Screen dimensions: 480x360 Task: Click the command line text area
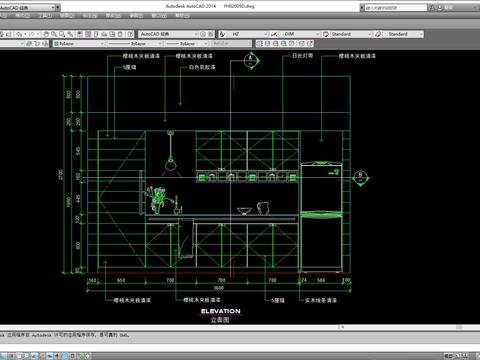pyautogui.click(x=240, y=335)
